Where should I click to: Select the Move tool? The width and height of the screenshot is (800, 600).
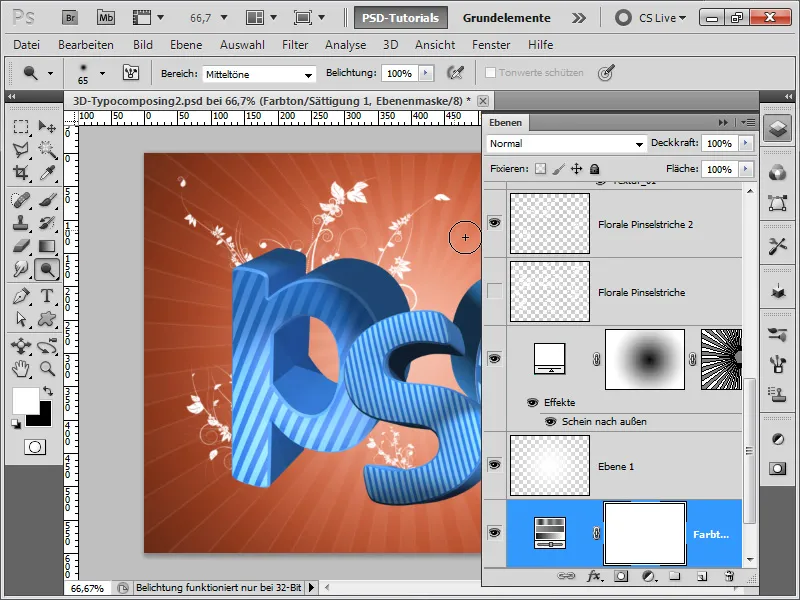(47, 127)
